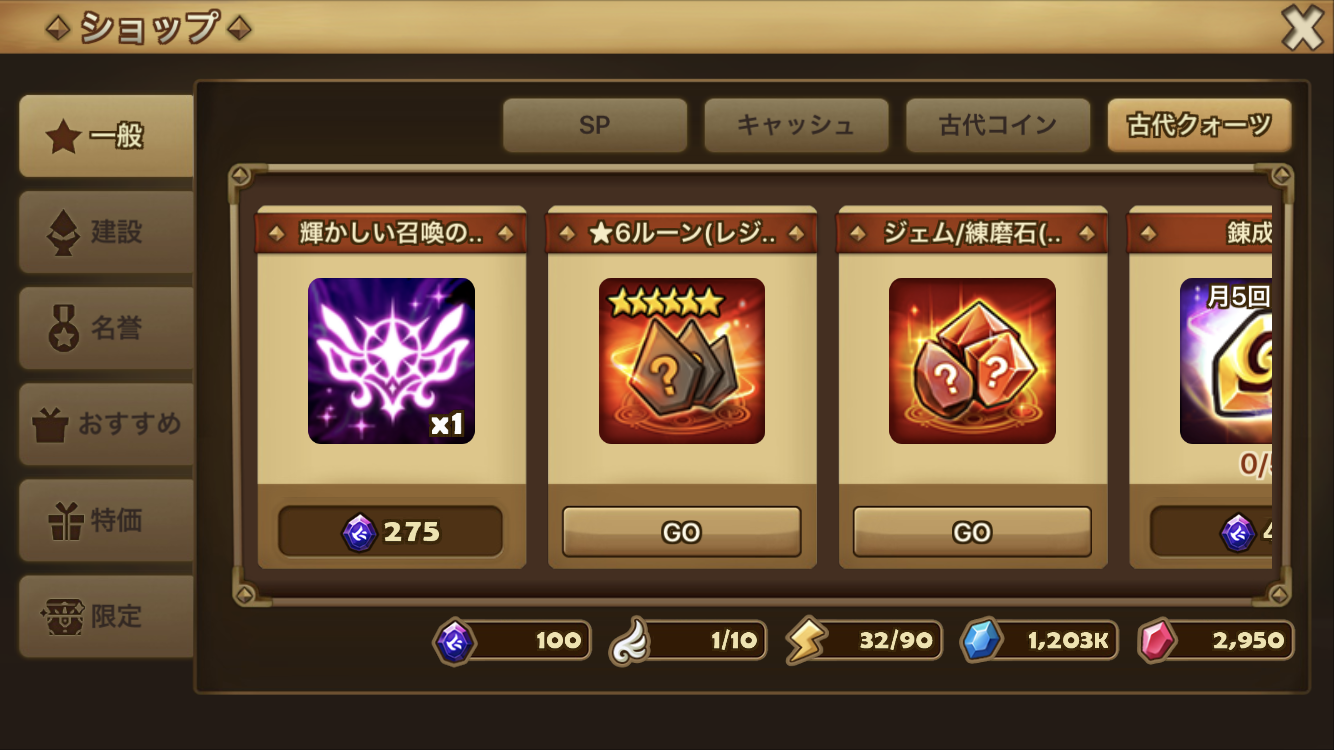The width and height of the screenshot is (1334, 750).
Task: Tap the purple summoning emblem icon
Action: (x=391, y=361)
